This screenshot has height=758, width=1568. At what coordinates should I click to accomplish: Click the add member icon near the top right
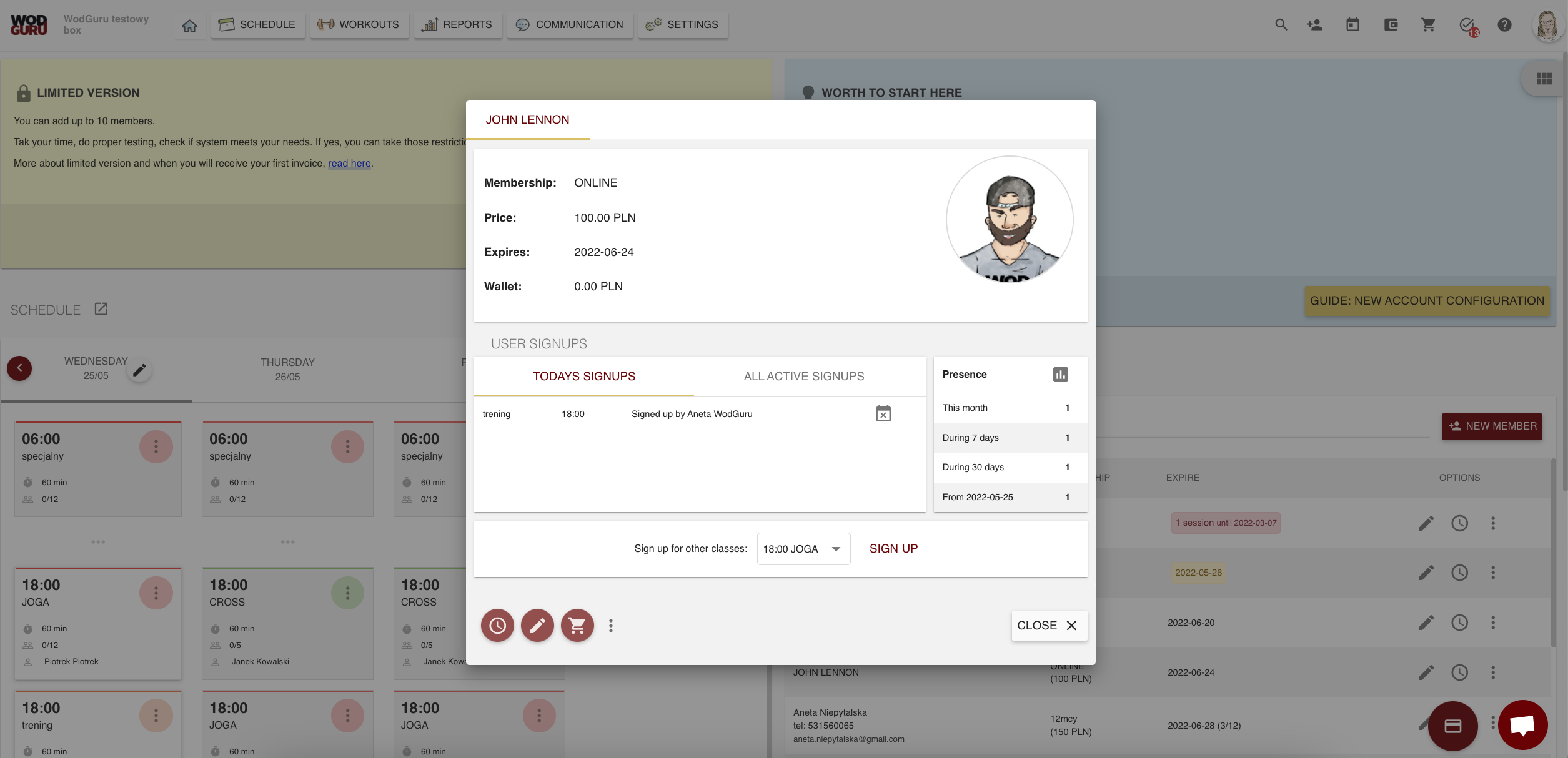click(x=1314, y=24)
